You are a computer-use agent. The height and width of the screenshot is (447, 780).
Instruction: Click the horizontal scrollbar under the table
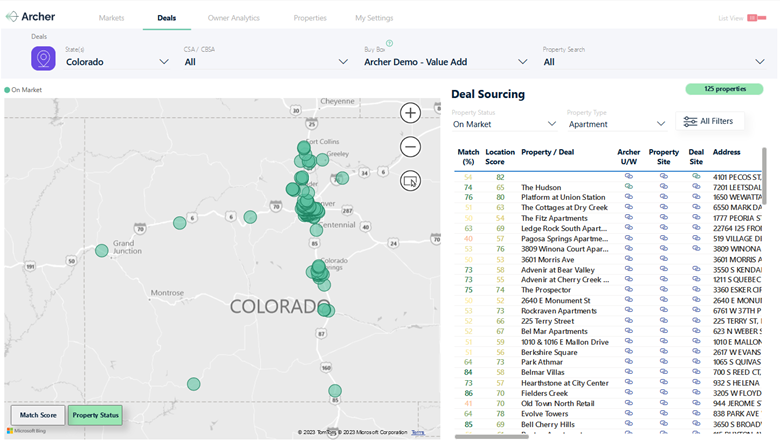coord(491,437)
